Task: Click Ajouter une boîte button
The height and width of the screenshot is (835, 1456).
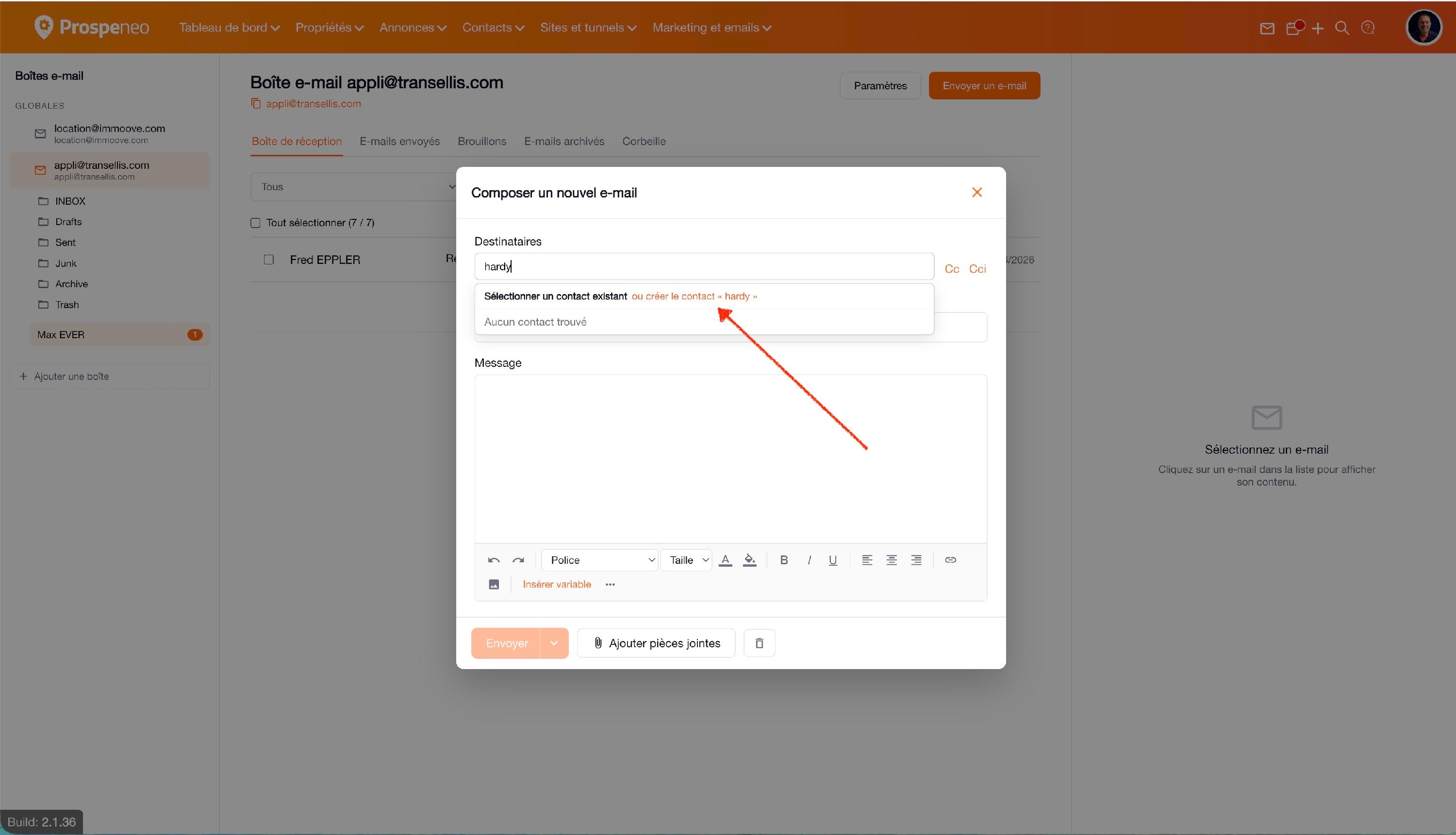Action: 110,377
